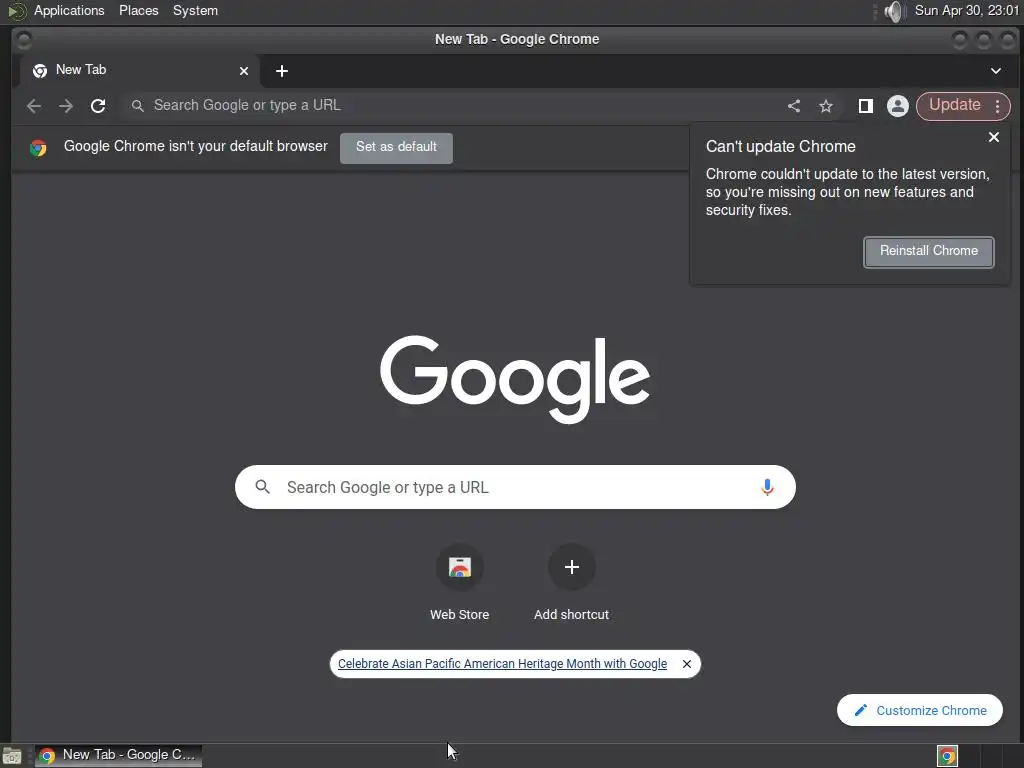1024x768 pixels.
Task: Go forward with the forward arrow
Action: [66, 106]
